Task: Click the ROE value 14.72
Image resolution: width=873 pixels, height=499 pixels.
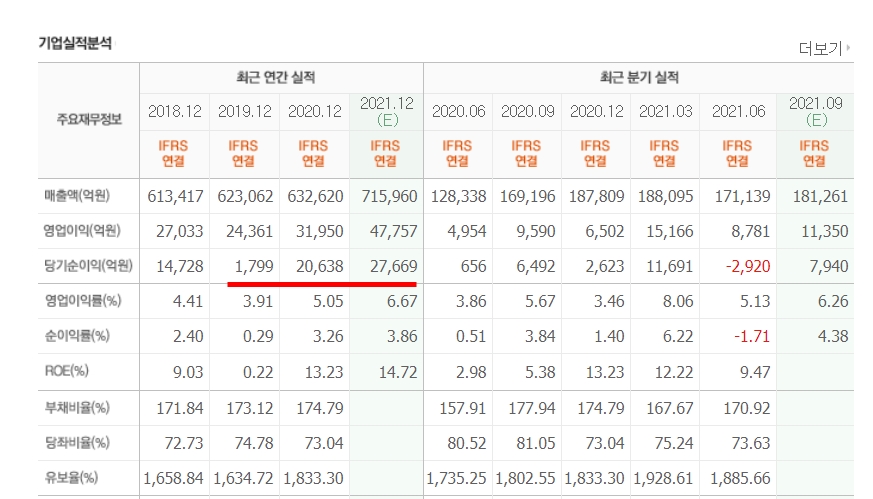Action: [x=398, y=373]
